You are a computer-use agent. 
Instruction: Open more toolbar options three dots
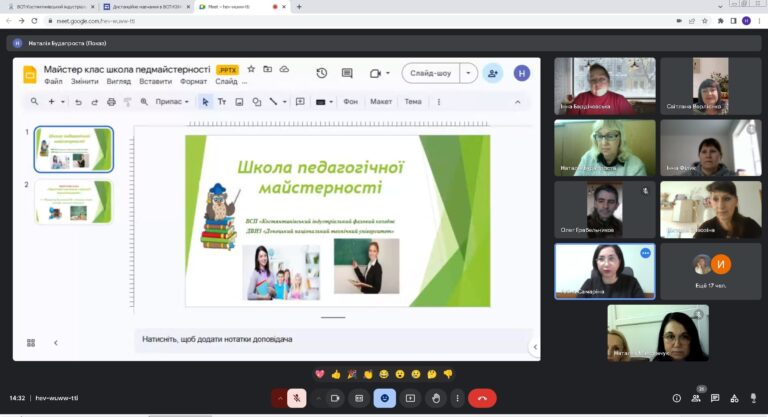[x=439, y=102]
